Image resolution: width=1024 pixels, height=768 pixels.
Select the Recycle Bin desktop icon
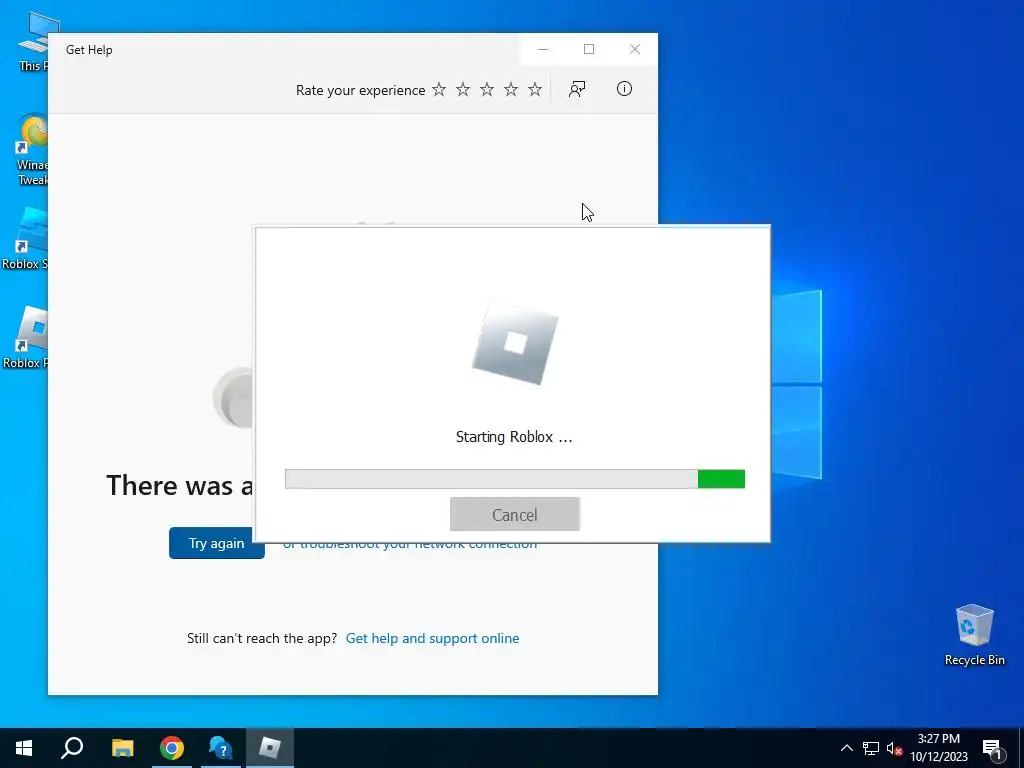(x=974, y=635)
